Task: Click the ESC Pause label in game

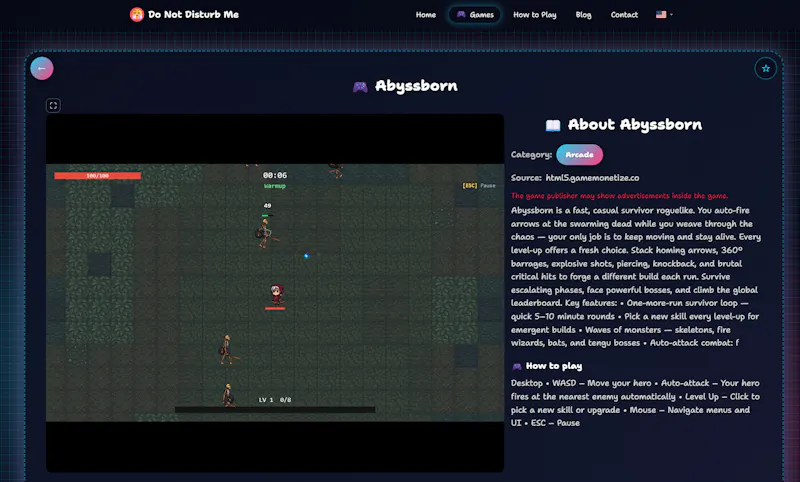Action: (479, 186)
